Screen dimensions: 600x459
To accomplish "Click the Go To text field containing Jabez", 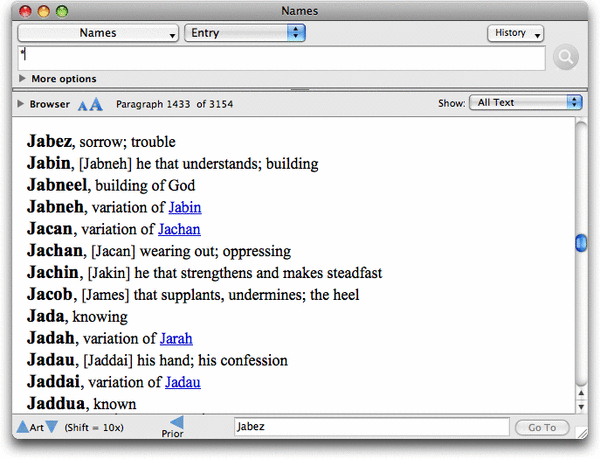I will coord(369,428).
